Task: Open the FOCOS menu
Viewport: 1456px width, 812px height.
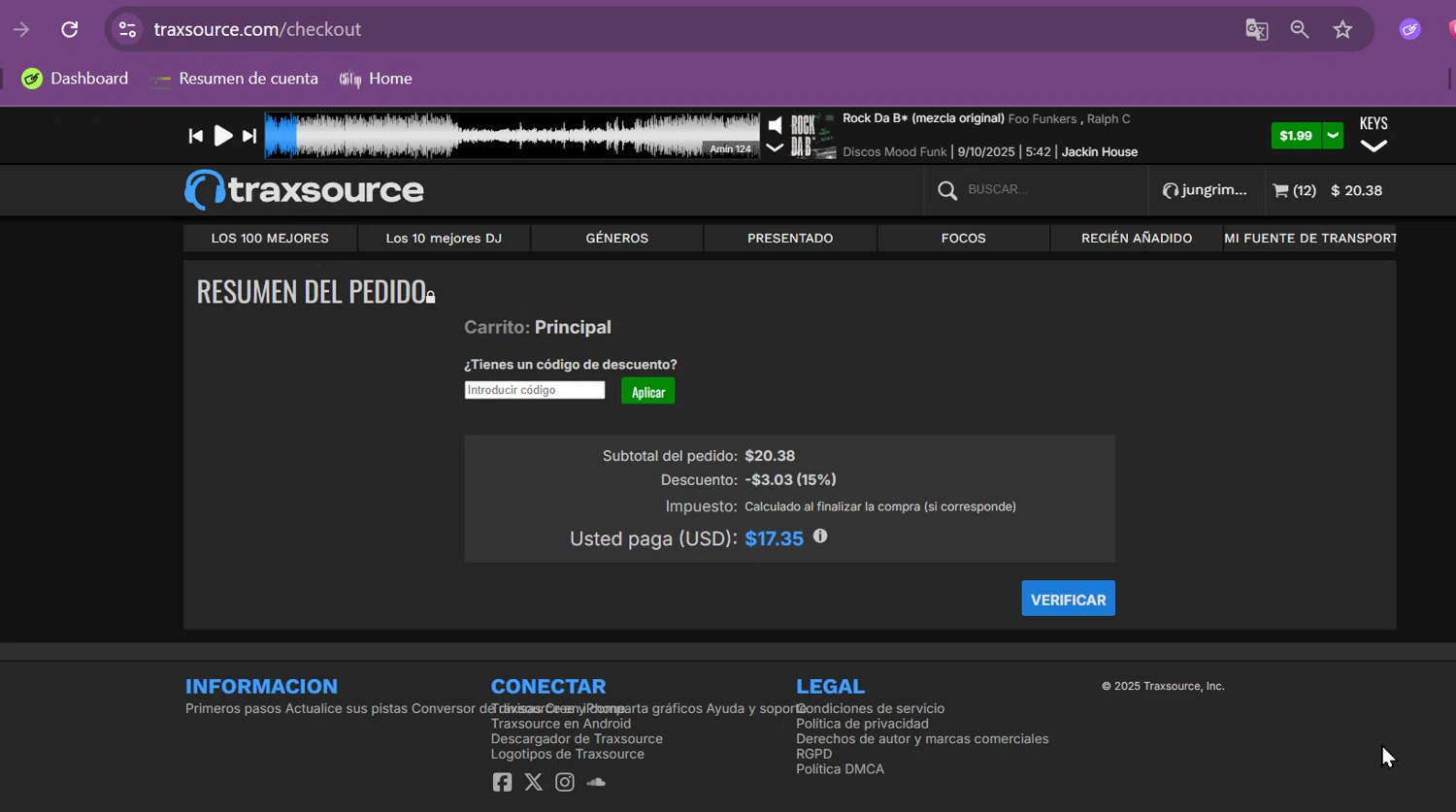Action: (964, 239)
